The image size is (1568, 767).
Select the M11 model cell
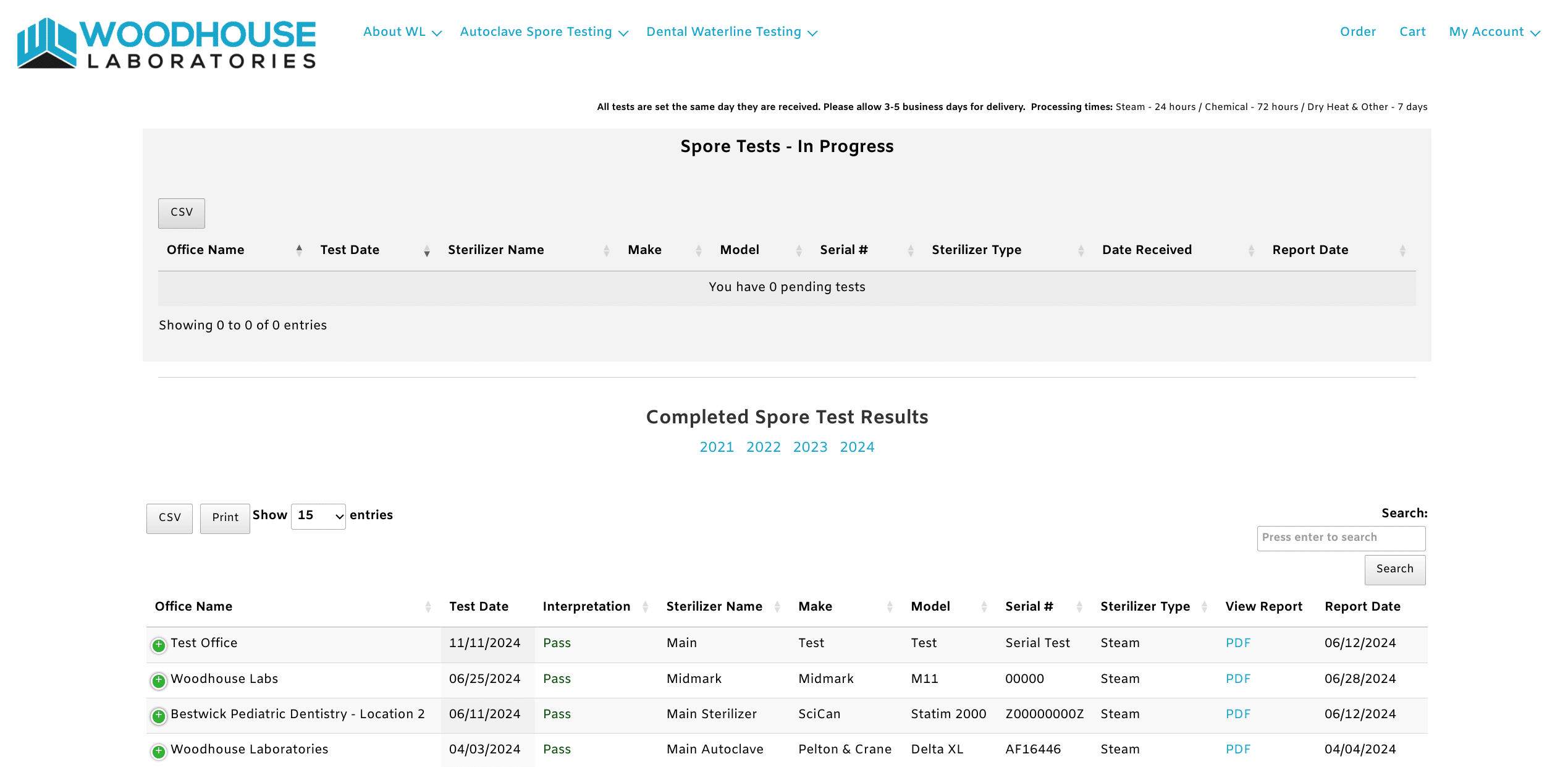click(x=925, y=679)
